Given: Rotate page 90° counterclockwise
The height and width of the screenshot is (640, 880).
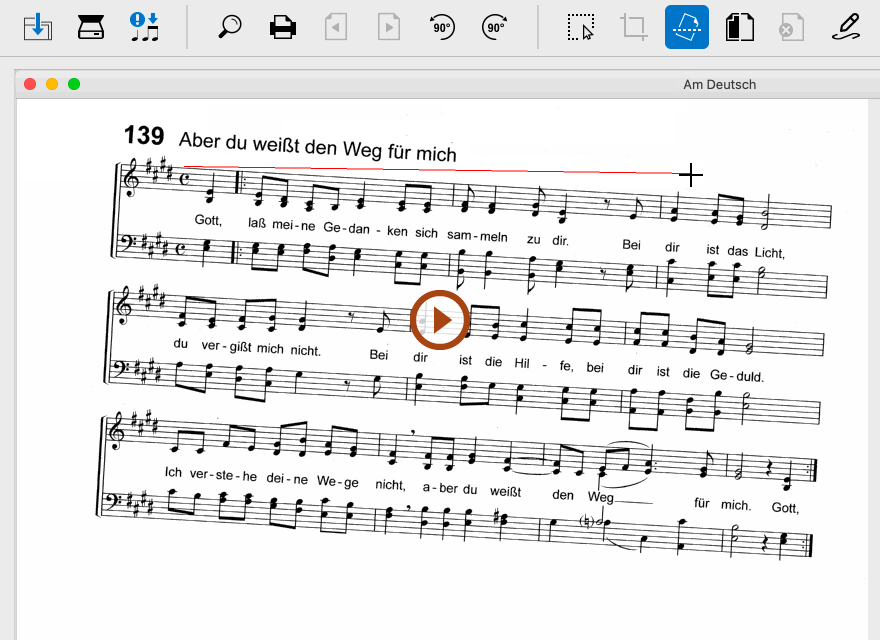Looking at the screenshot, I should (x=441, y=27).
